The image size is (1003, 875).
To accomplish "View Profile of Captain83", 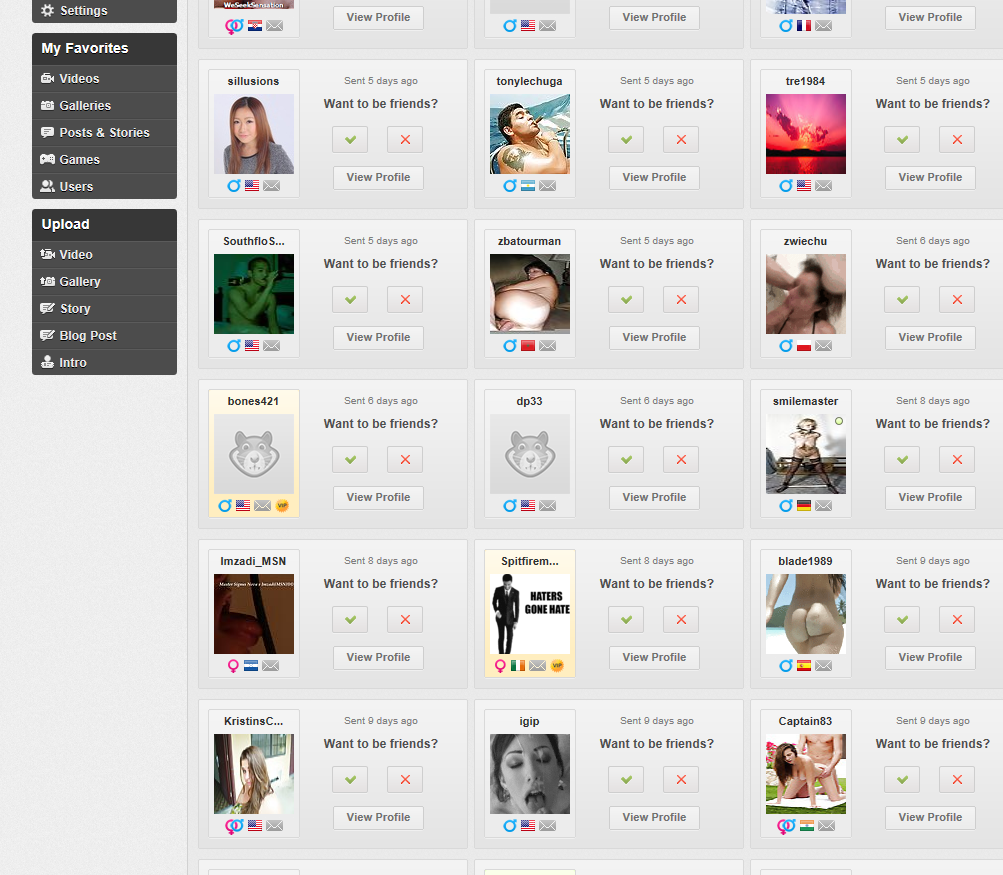I will (930, 817).
